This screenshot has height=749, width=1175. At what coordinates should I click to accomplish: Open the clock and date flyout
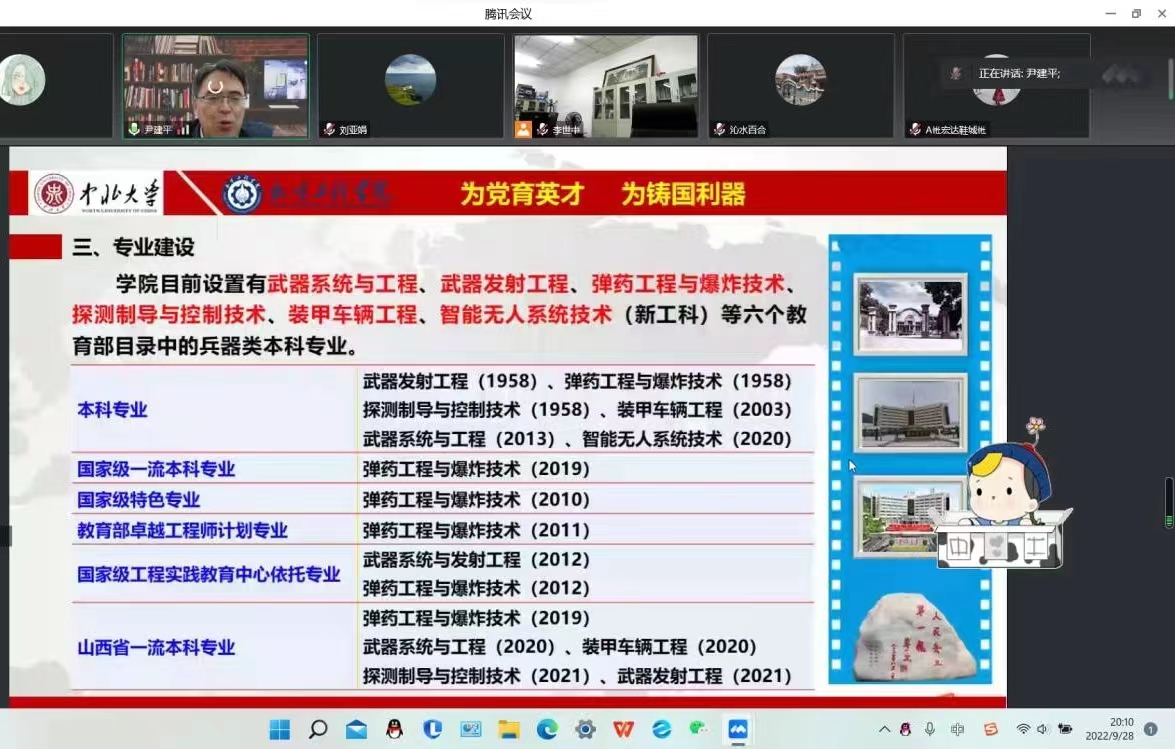1121,729
